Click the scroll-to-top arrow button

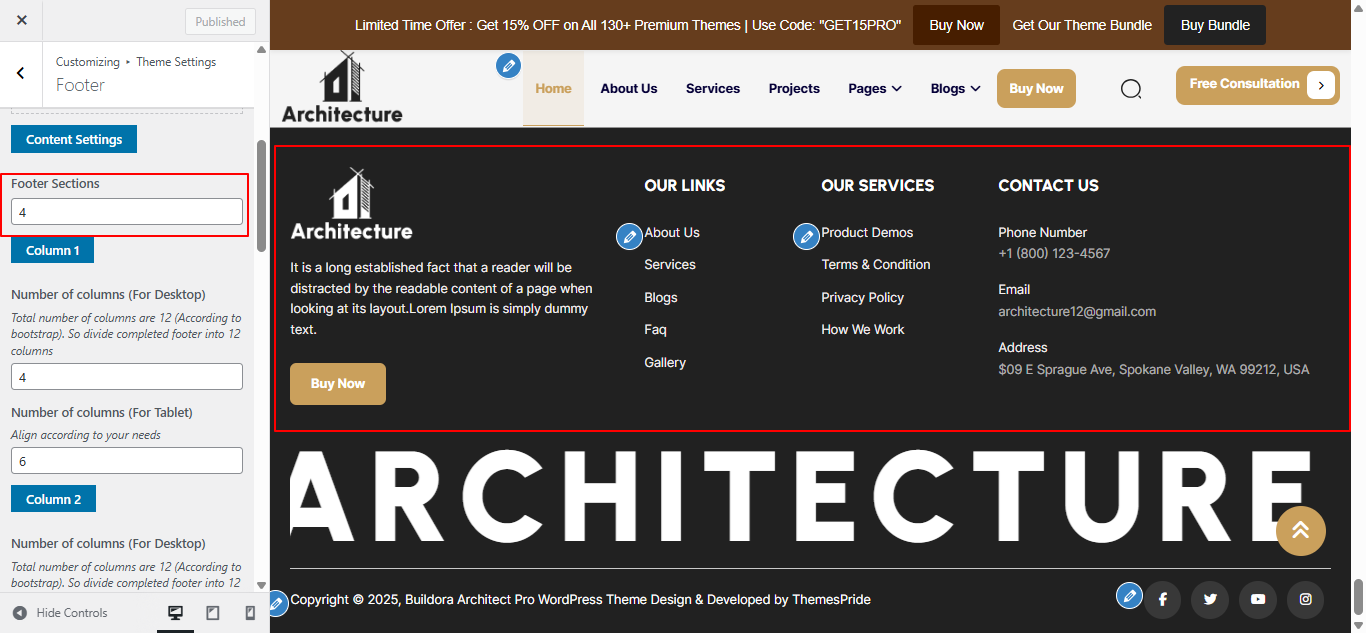[x=1301, y=531]
